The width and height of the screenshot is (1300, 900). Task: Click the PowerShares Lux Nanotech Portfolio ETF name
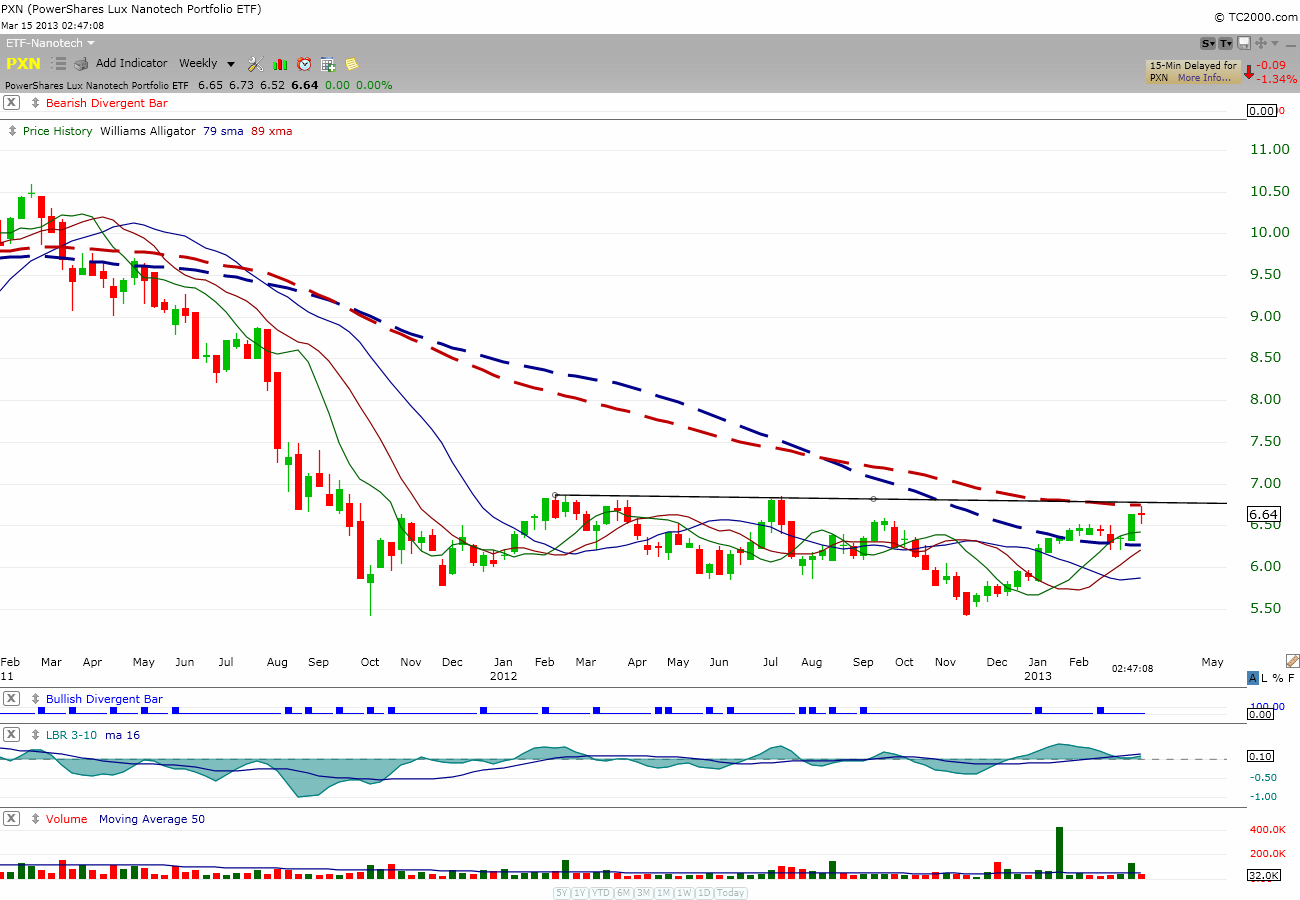tap(97, 85)
